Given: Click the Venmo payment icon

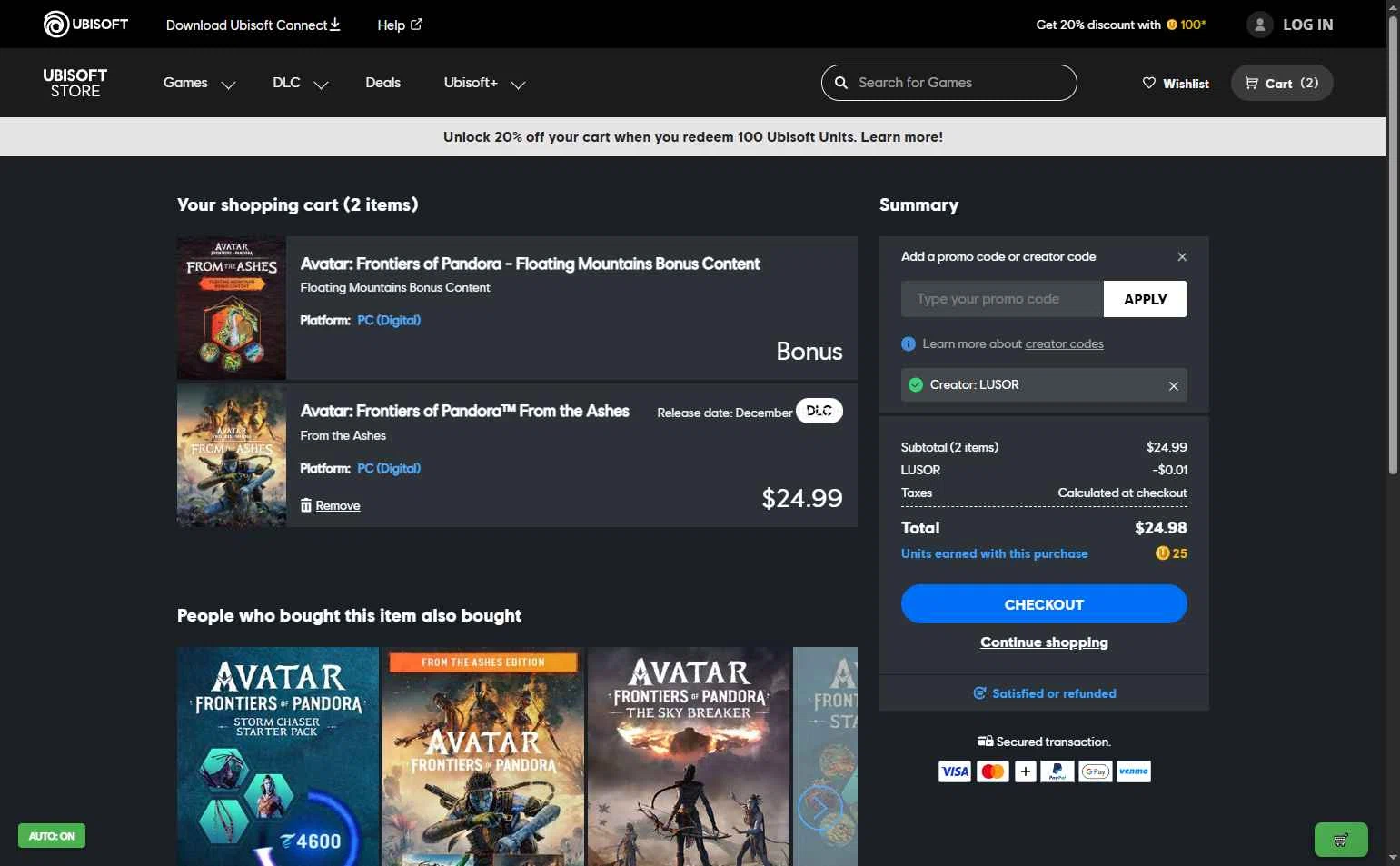Looking at the screenshot, I should [1134, 771].
